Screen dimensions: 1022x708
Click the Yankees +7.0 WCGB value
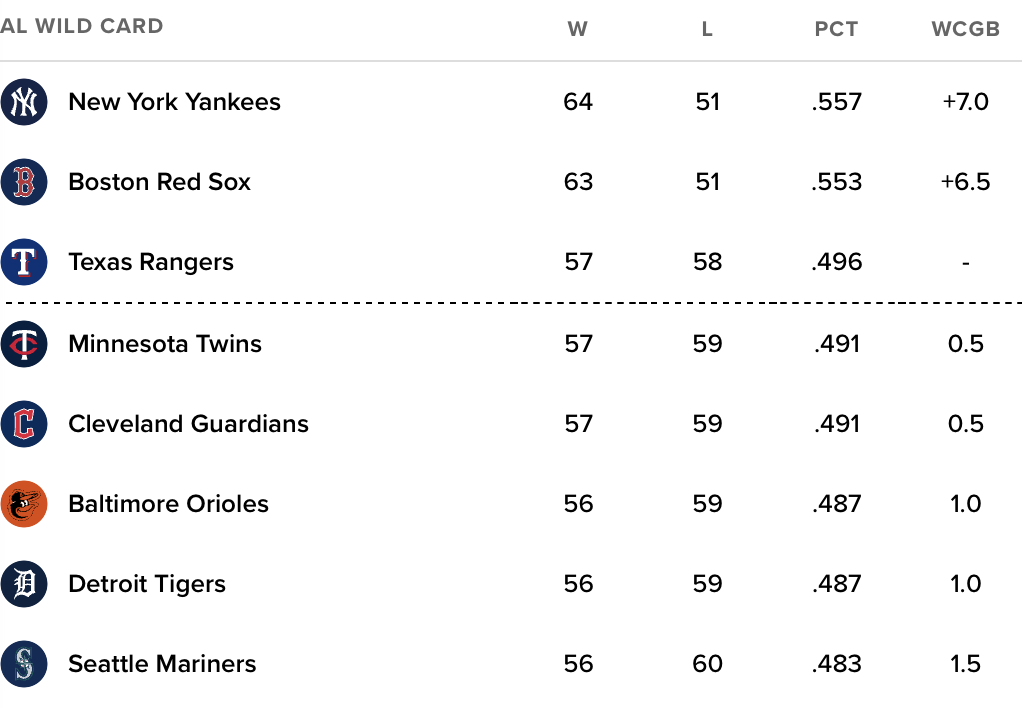pyautogui.click(x=965, y=102)
